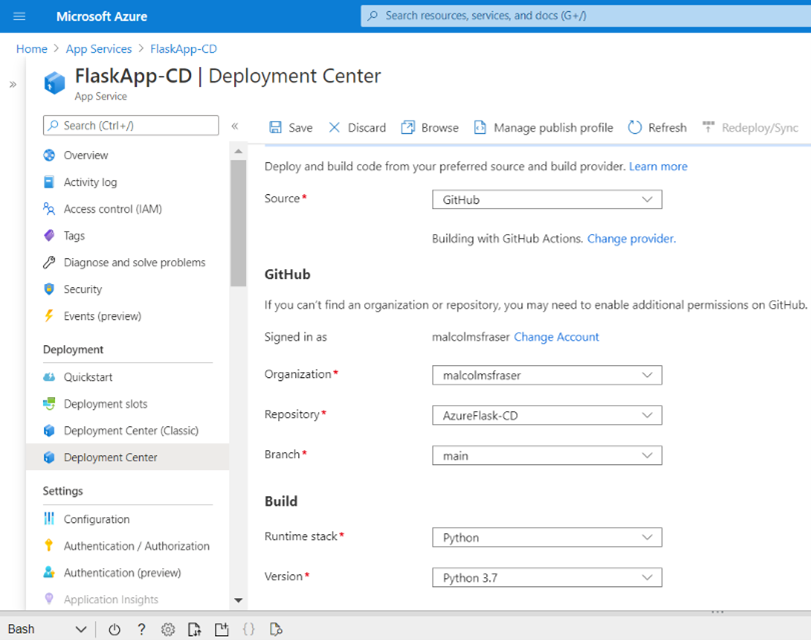
Task: Open new Cloud Shell session icon
Action: click(222, 629)
